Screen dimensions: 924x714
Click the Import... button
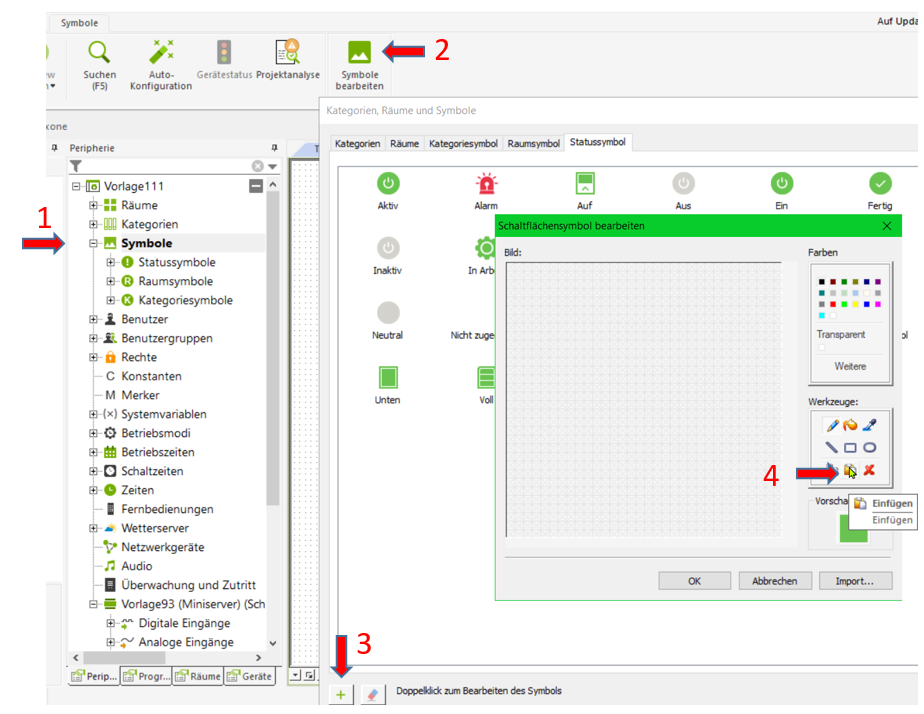coord(855,581)
